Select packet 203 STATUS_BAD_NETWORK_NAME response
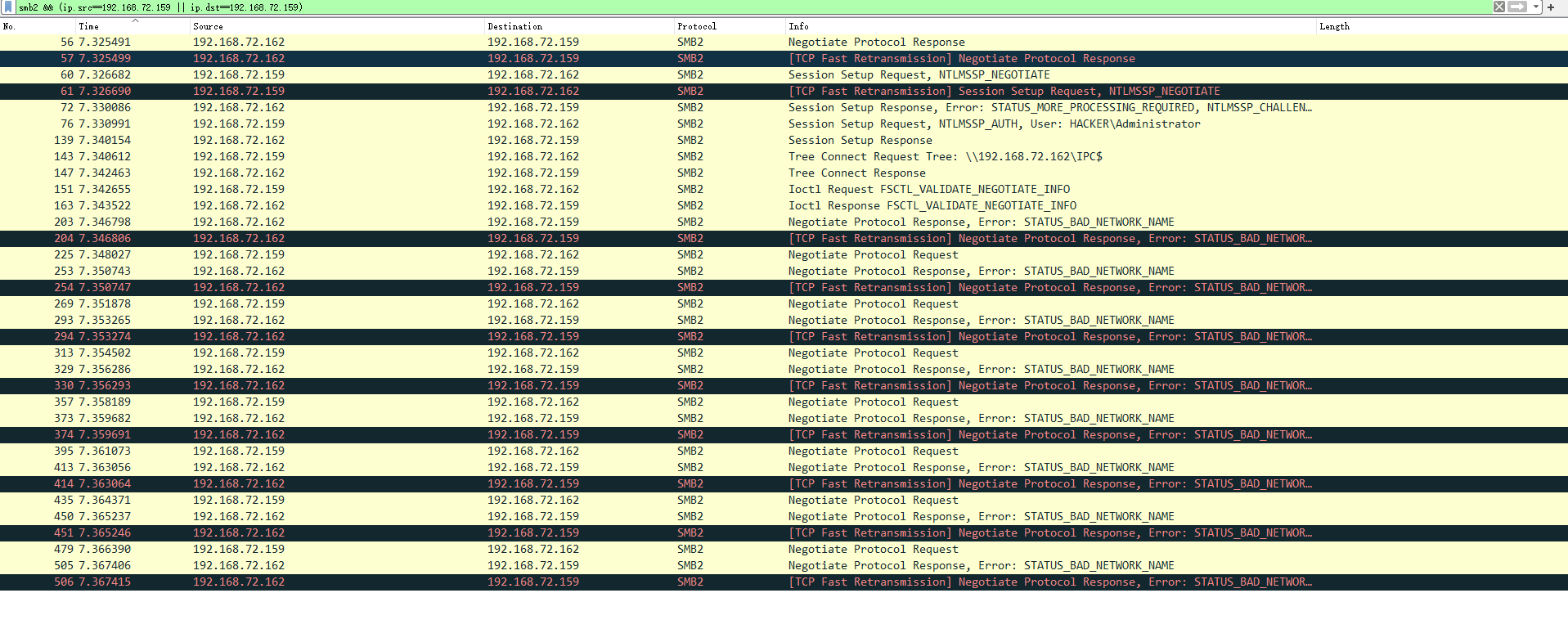Viewport: 1568px width, 620px height. coord(784,222)
